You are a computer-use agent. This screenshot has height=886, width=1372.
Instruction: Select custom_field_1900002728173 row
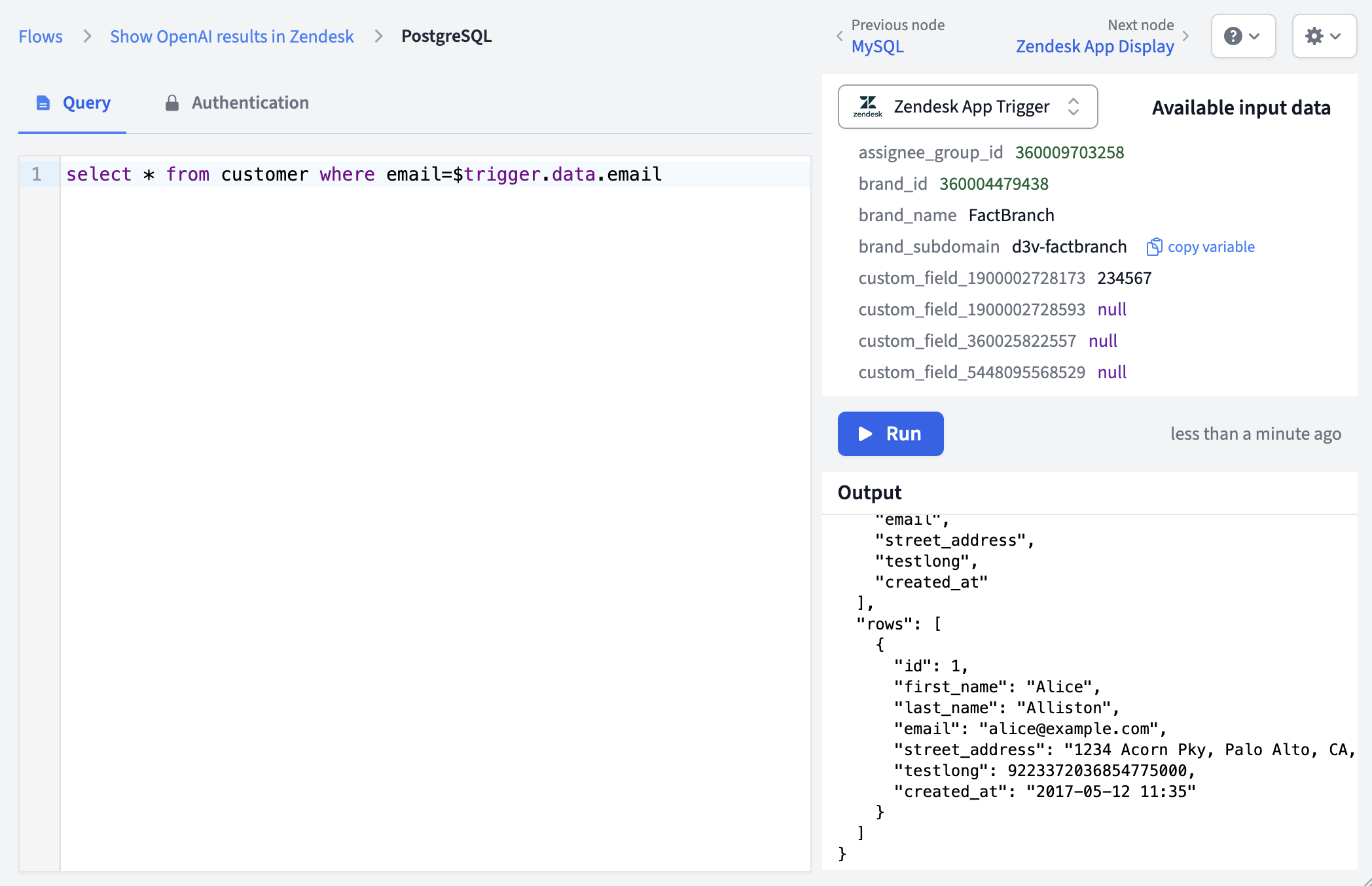point(1005,278)
